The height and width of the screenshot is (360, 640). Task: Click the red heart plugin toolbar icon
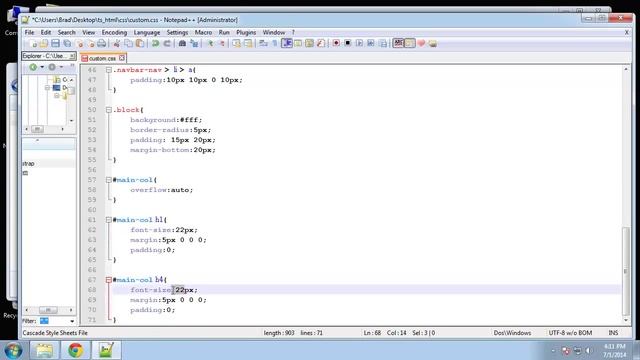point(421,43)
